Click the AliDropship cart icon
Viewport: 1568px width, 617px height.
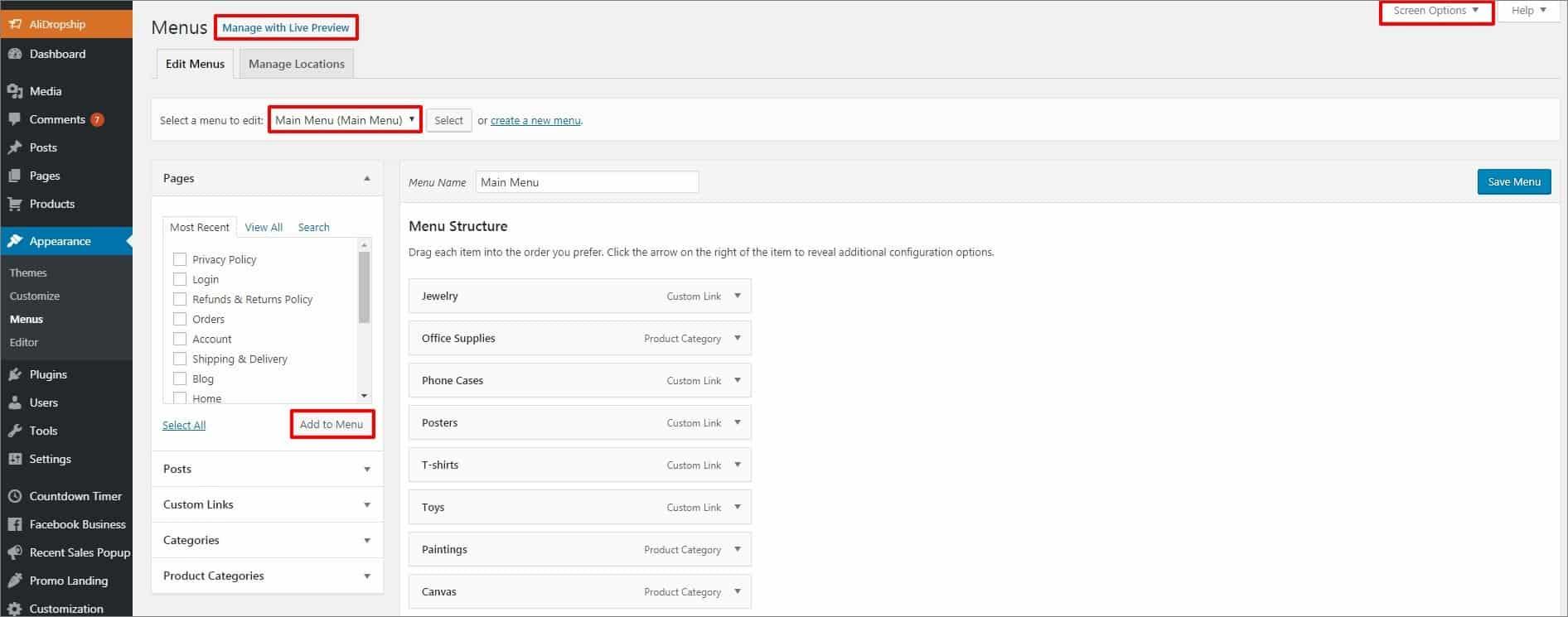click(x=15, y=24)
